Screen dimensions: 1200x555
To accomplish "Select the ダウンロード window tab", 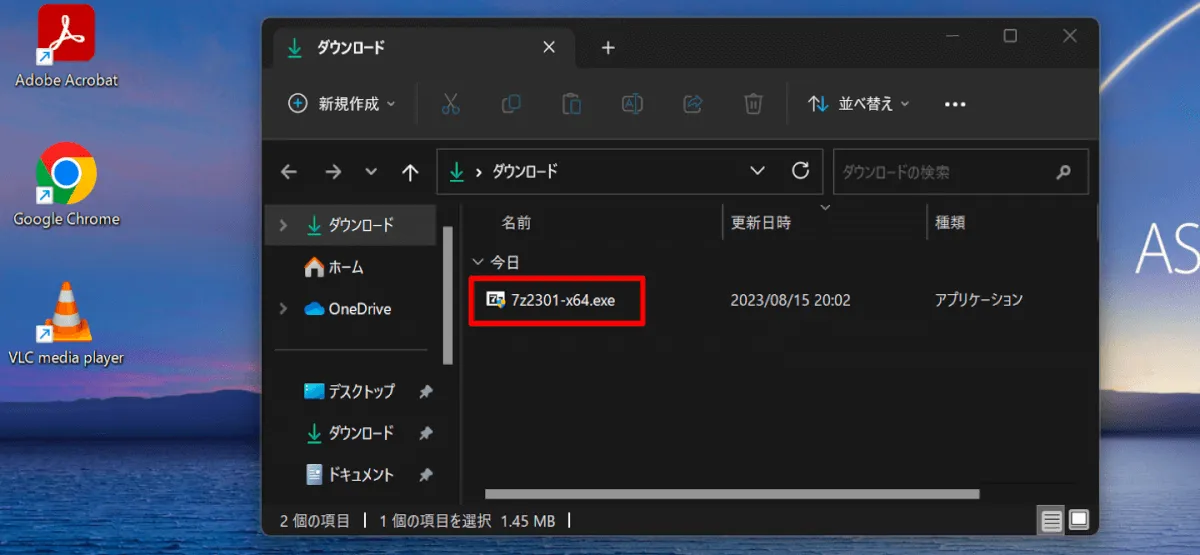I will pos(424,48).
